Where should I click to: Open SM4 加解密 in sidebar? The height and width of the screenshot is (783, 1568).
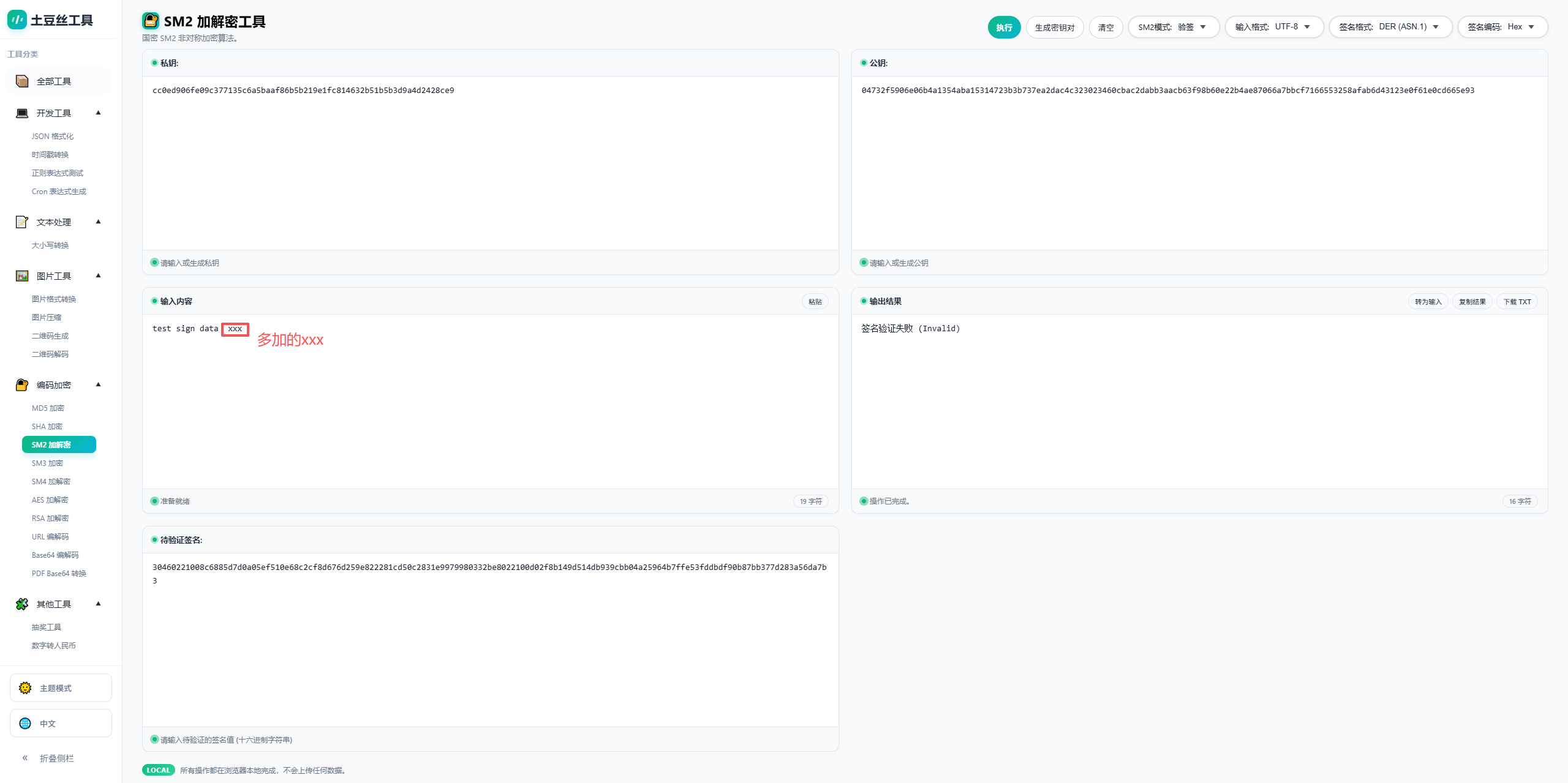coord(51,482)
